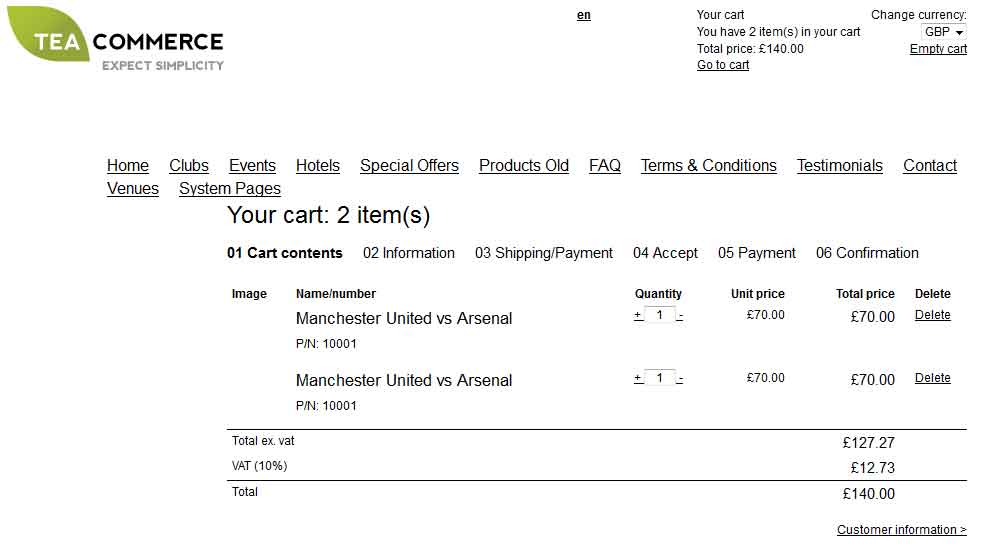The width and height of the screenshot is (983, 548).
Task: Increase quantity of second cart item
Action: pyautogui.click(x=638, y=378)
